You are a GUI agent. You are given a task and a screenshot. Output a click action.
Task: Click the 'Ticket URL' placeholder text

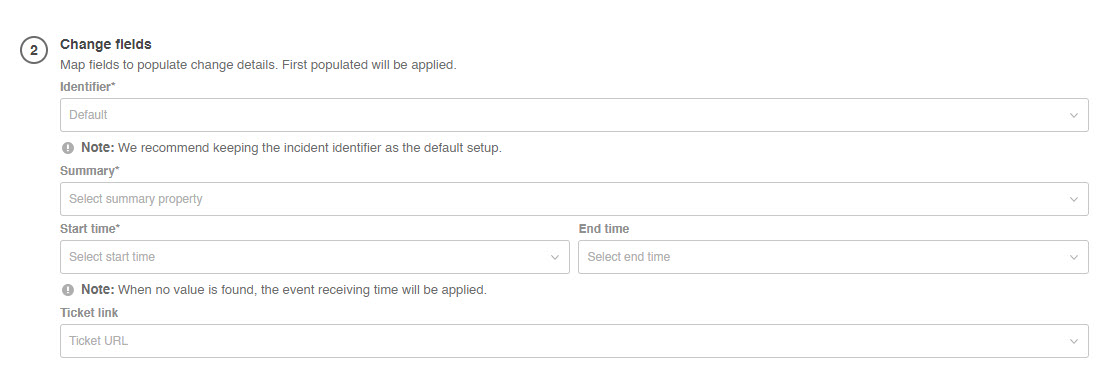pos(98,340)
